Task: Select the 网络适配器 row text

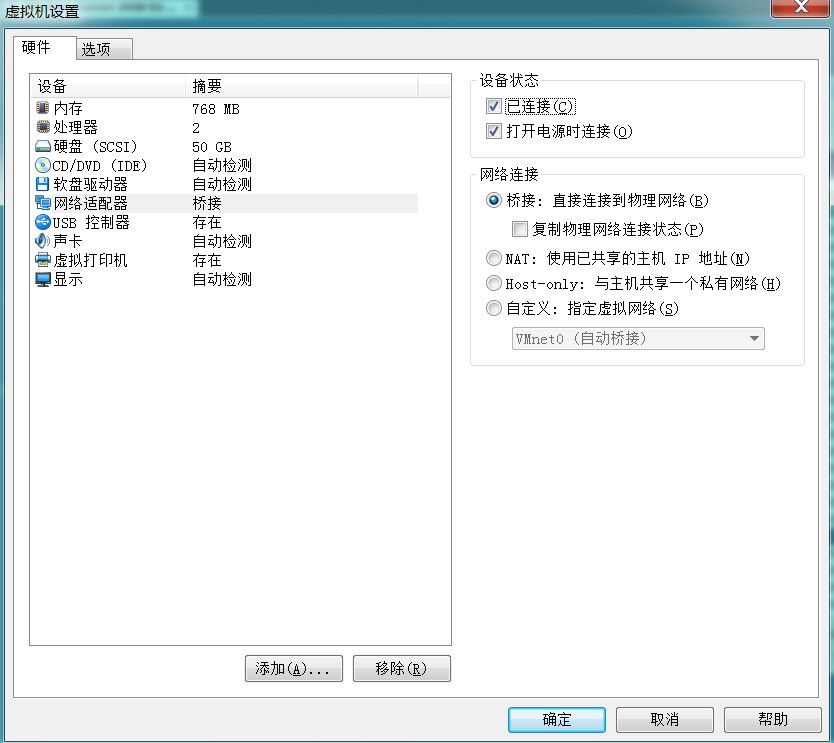Action: (x=90, y=204)
